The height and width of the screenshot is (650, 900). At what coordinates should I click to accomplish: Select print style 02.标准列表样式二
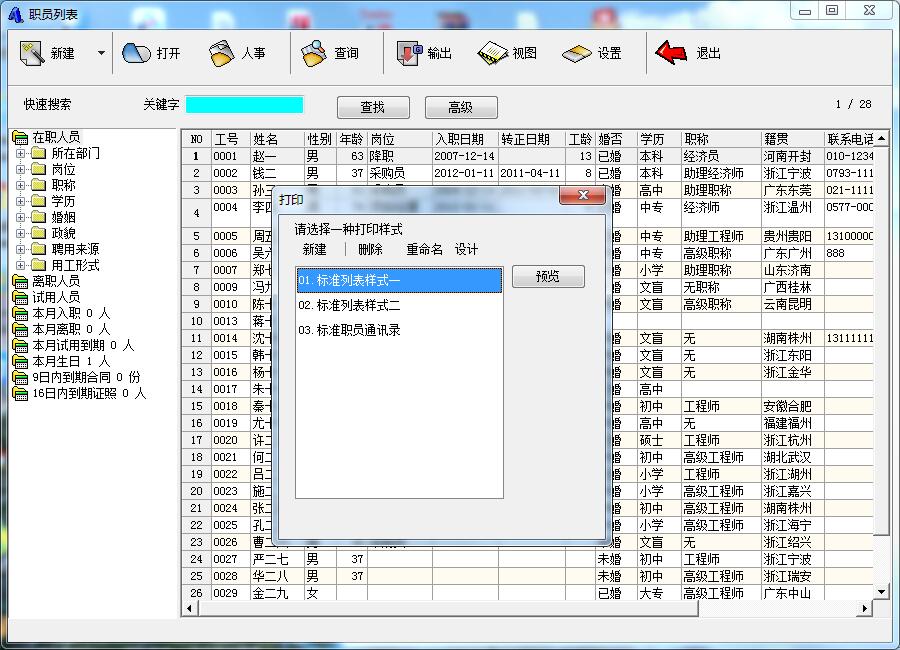(399, 305)
